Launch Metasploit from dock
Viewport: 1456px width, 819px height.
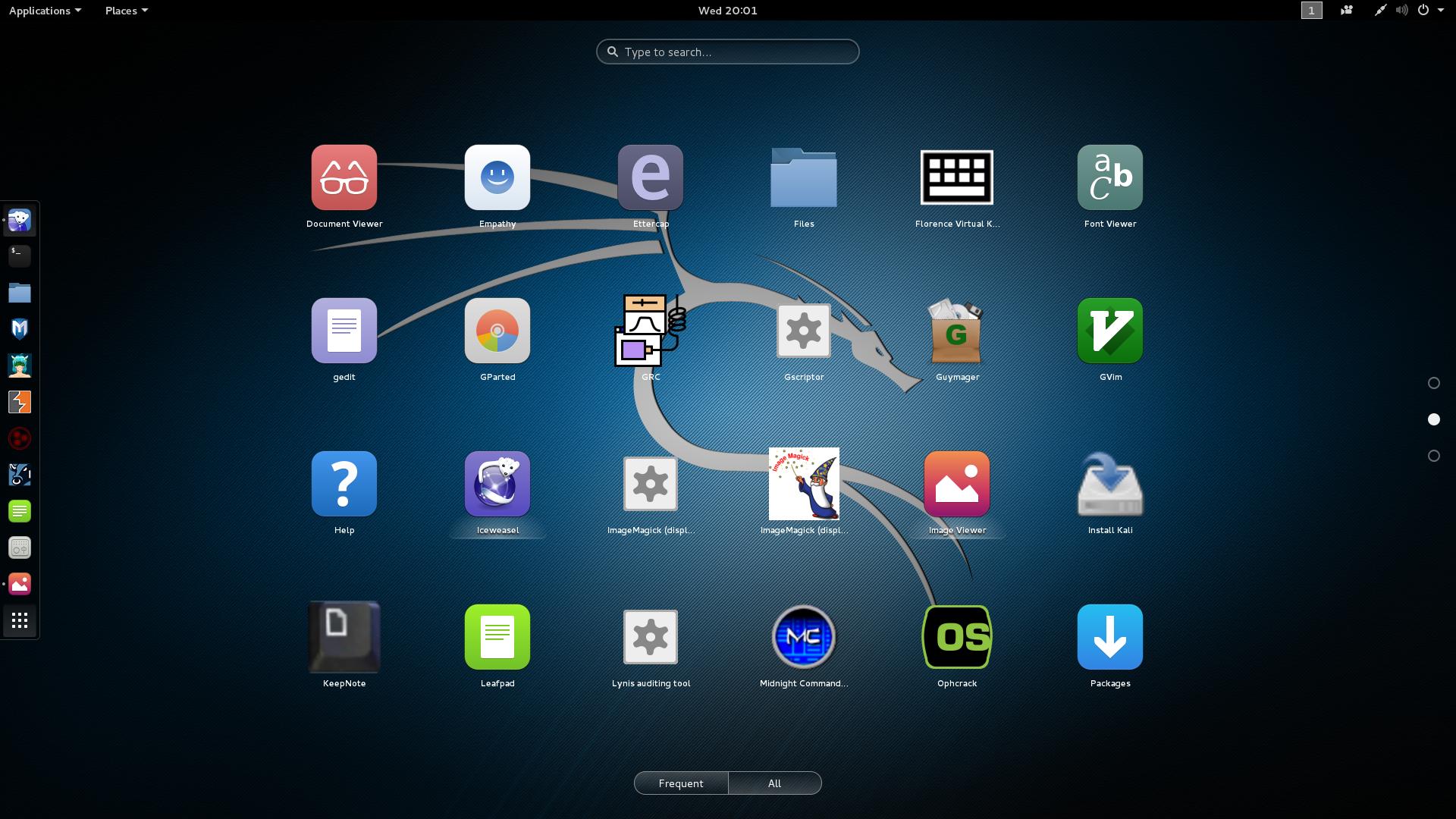click(20, 329)
